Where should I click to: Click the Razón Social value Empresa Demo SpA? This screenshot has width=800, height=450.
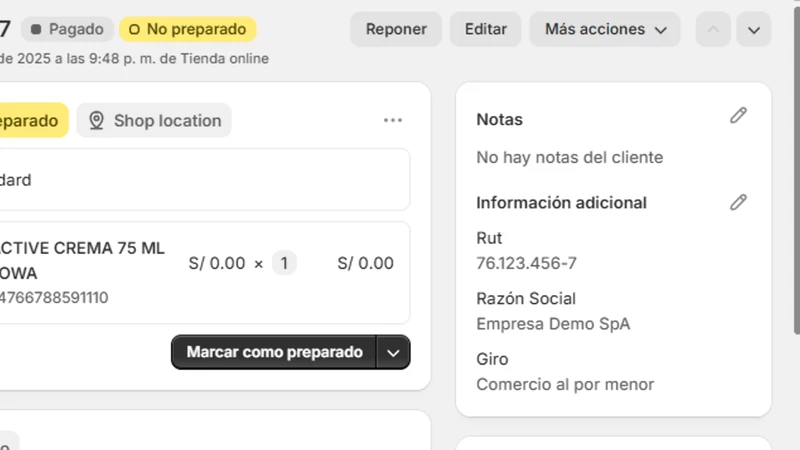pos(553,324)
